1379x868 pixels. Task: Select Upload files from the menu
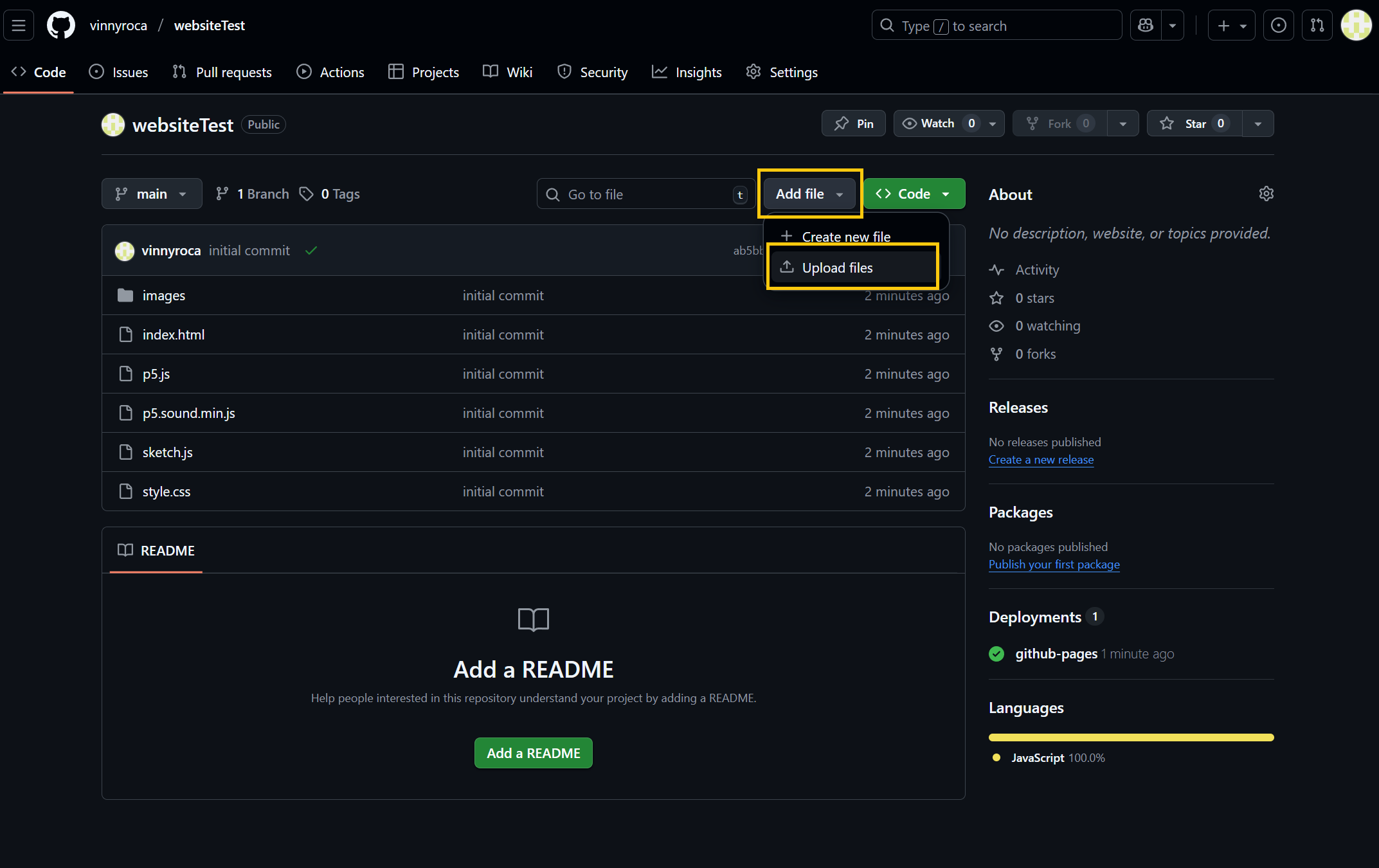pyautogui.click(x=837, y=267)
